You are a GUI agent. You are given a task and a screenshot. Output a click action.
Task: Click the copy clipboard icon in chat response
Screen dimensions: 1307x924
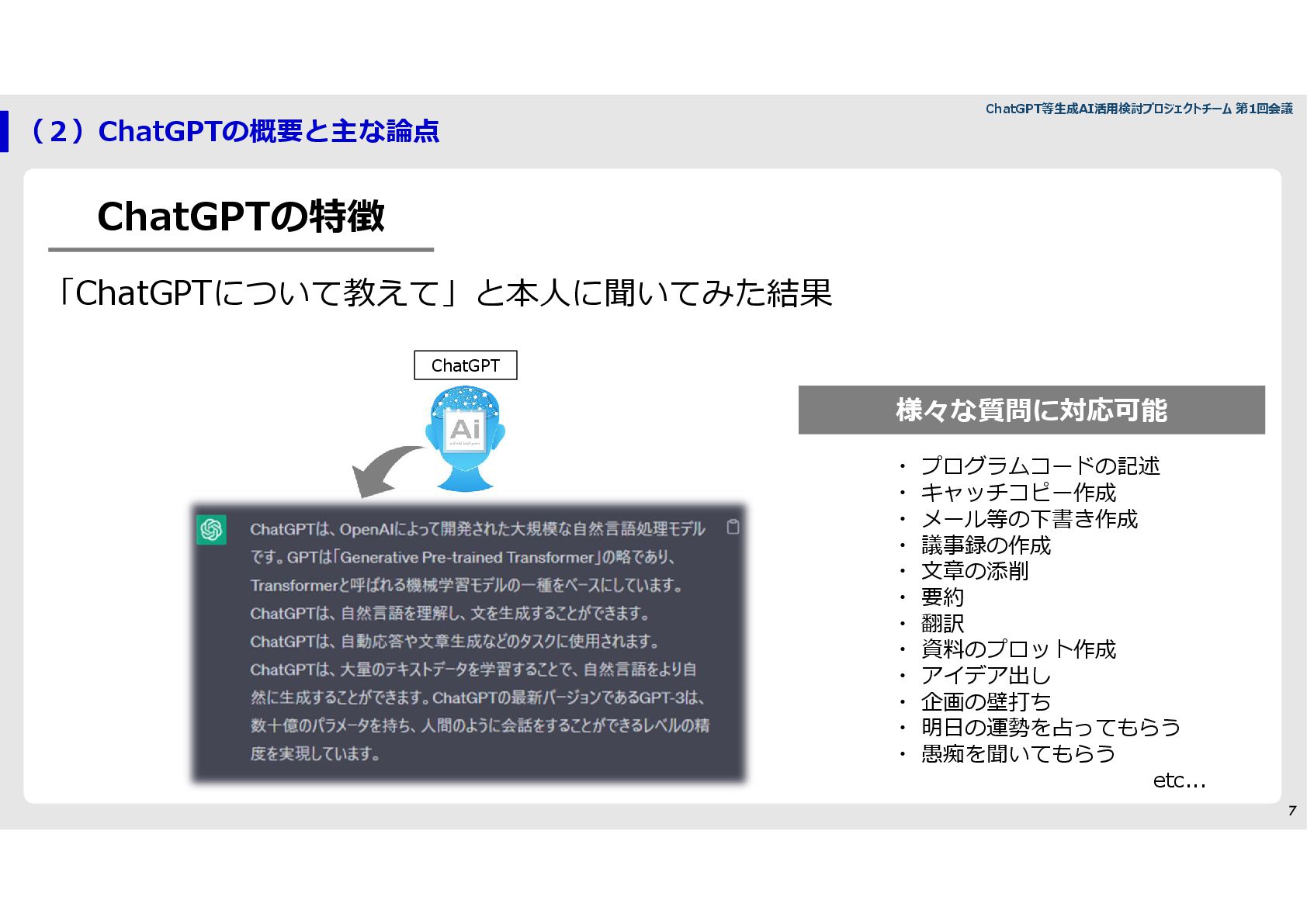coord(733,528)
